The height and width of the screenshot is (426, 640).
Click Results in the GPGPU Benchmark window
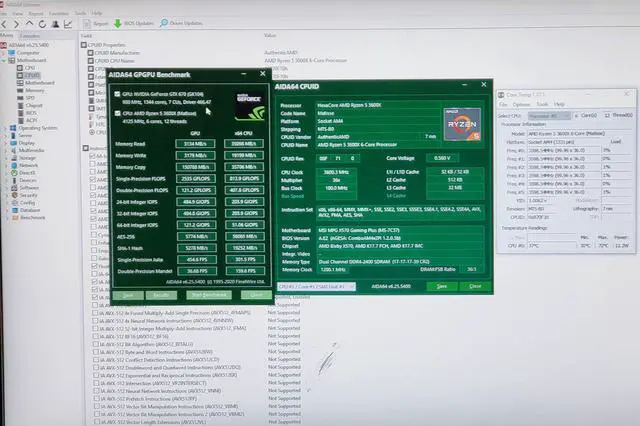point(162,295)
